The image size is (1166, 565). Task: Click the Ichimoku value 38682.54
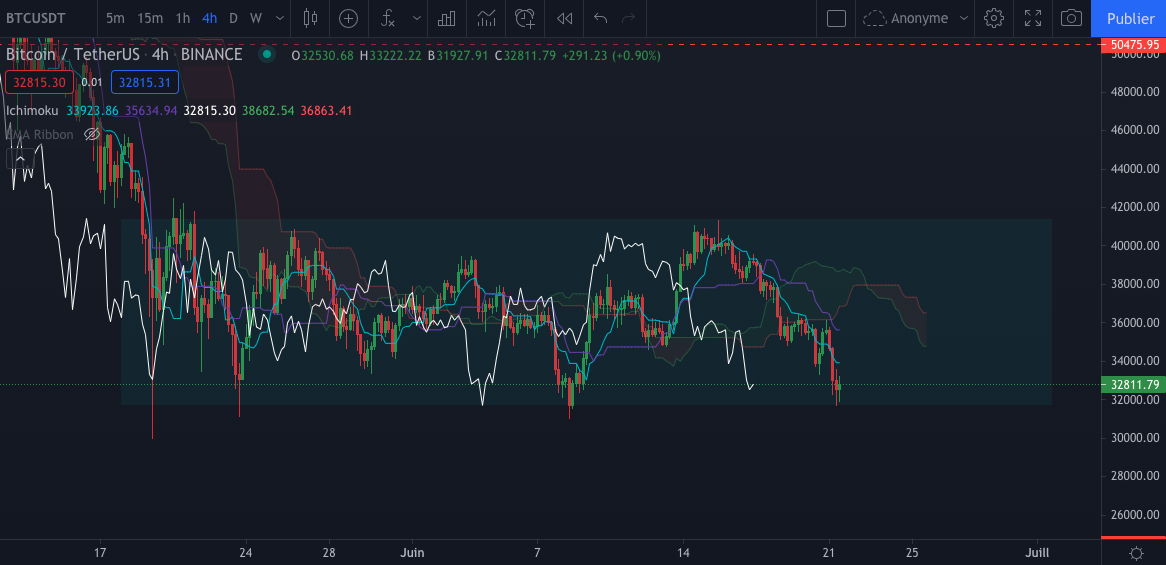[x=269, y=110]
